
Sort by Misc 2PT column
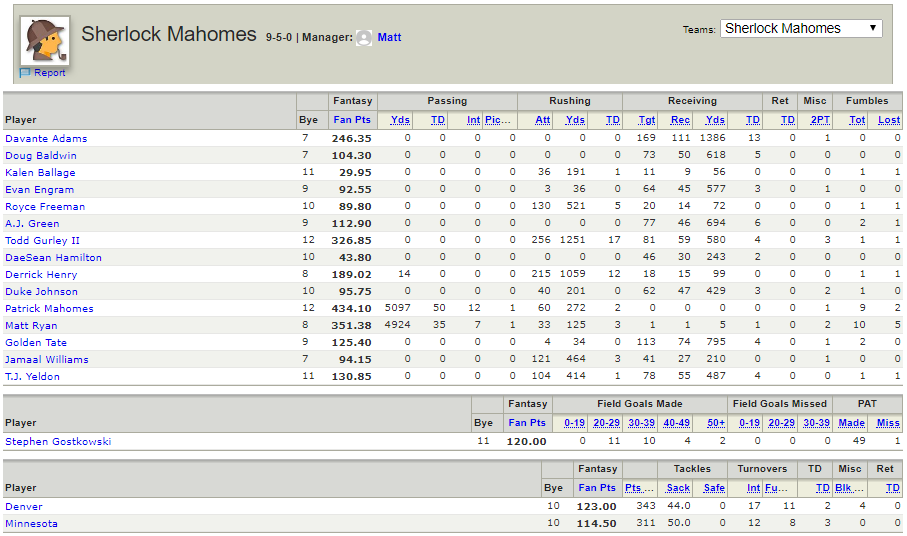(x=820, y=120)
